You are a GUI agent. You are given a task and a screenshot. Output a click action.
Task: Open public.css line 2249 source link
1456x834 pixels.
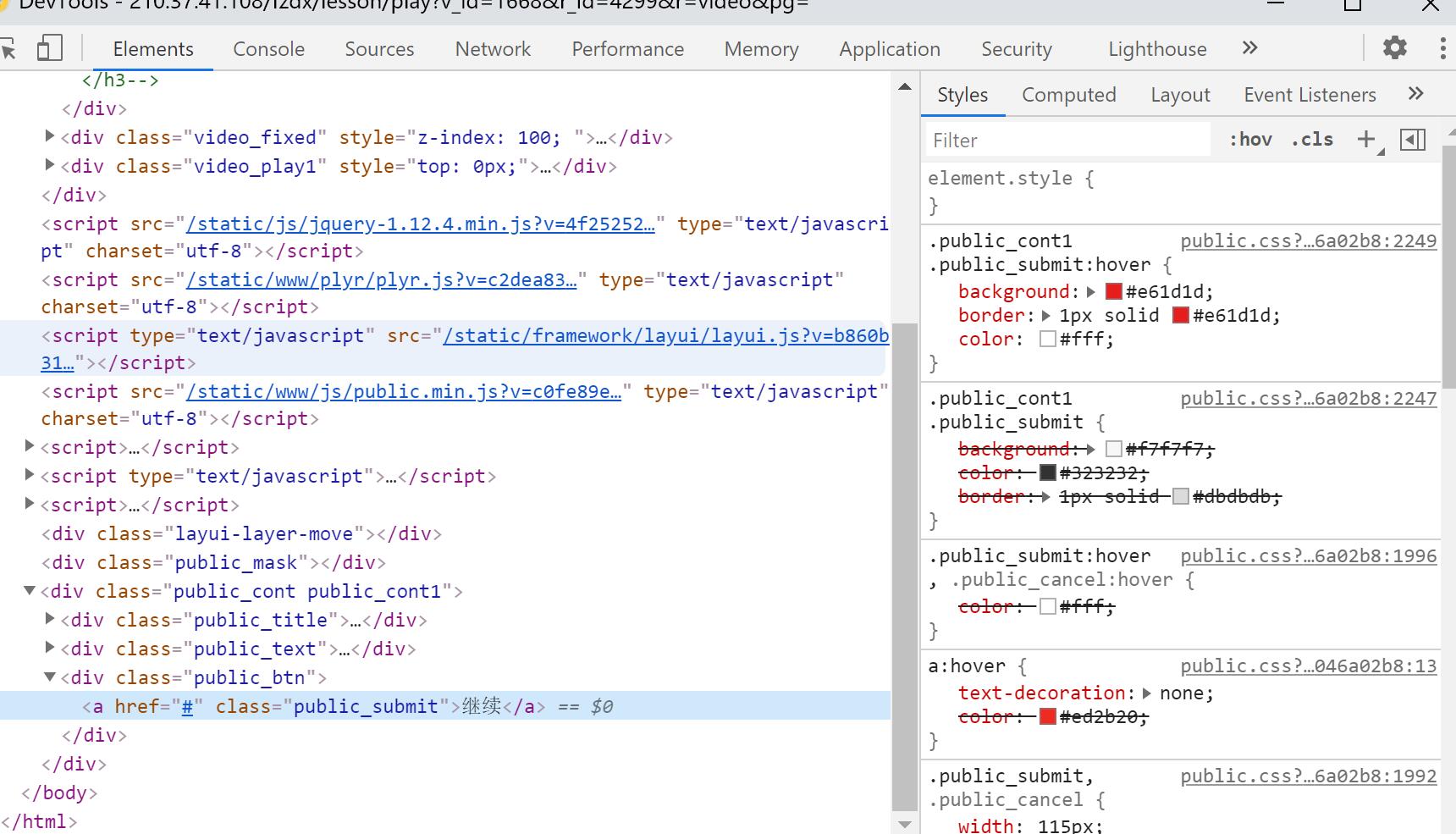tap(1309, 240)
